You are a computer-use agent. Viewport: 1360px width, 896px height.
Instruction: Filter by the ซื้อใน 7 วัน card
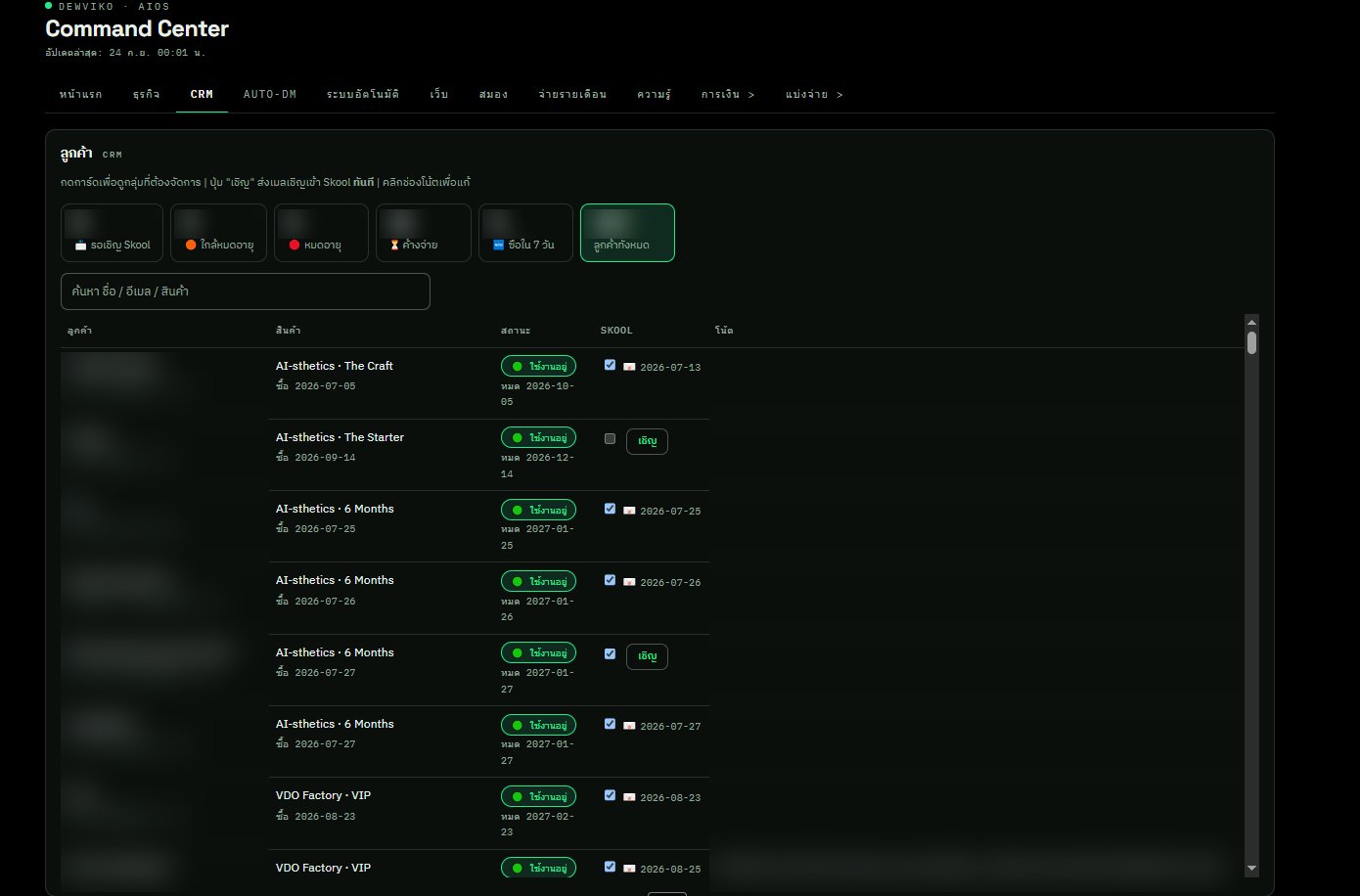pyautogui.click(x=525, y=233)
